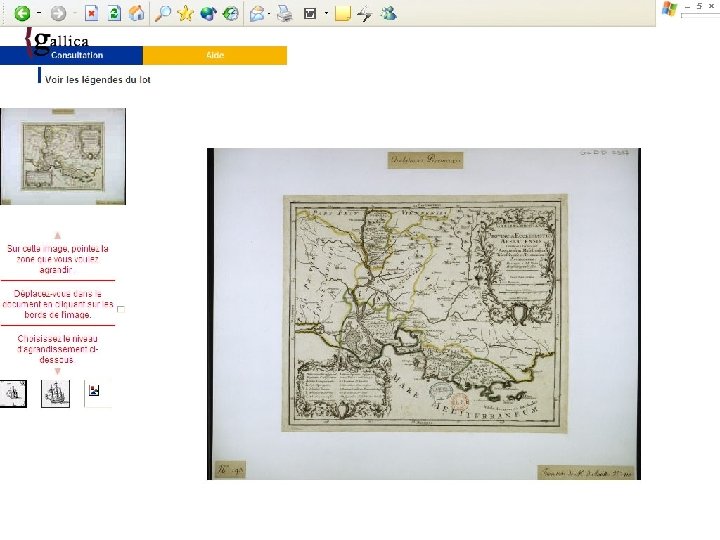Screen dimensions: 720x540
Task: Select the small ship zoom level
Action: (x=13, y=394)
